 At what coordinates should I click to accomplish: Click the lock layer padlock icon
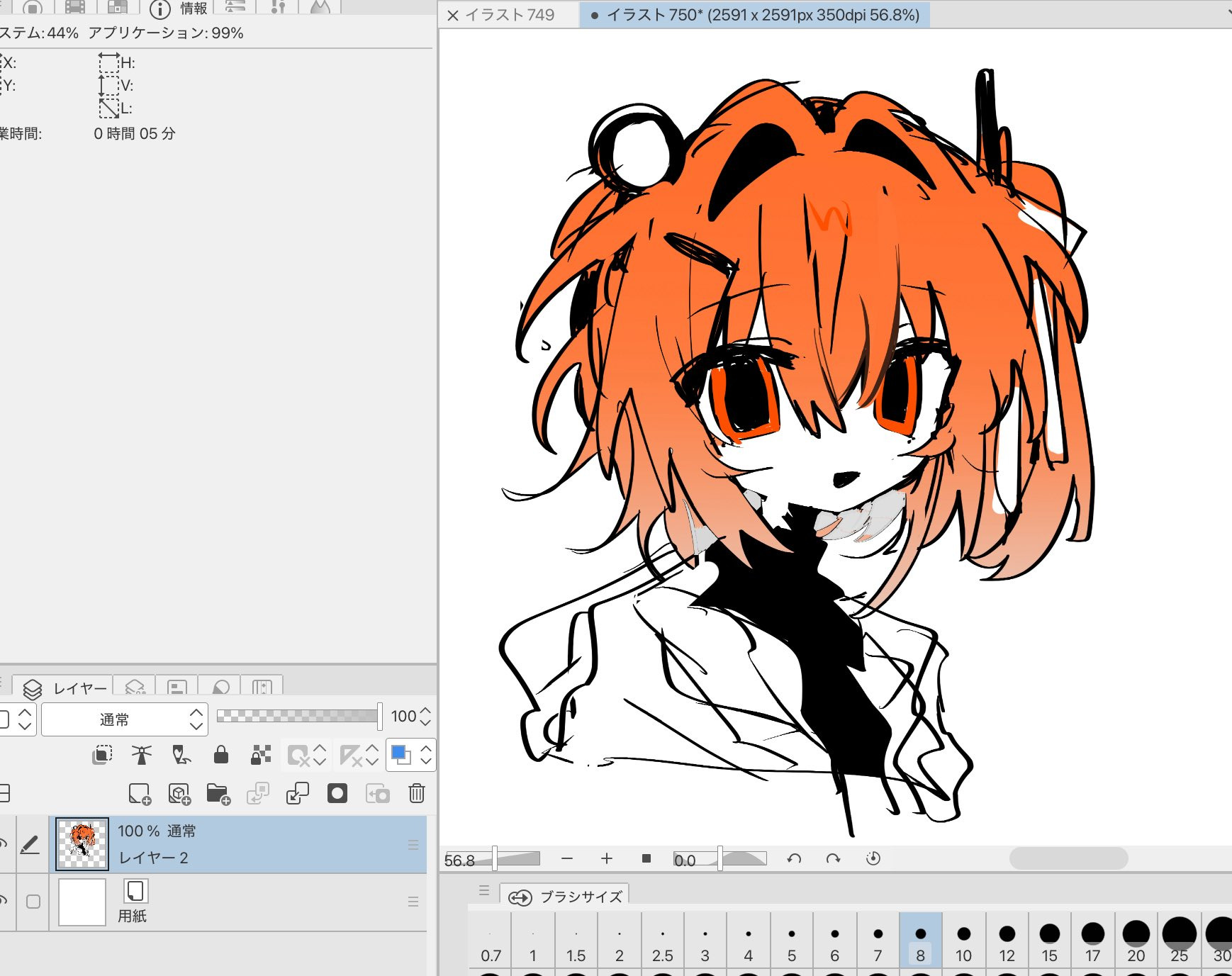pyautogui.click(x=221, y=755)
